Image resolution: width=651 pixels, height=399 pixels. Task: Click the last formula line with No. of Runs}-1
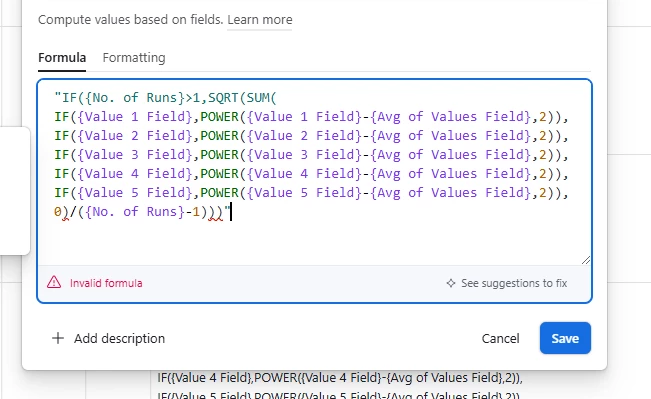tap(142, 212)
